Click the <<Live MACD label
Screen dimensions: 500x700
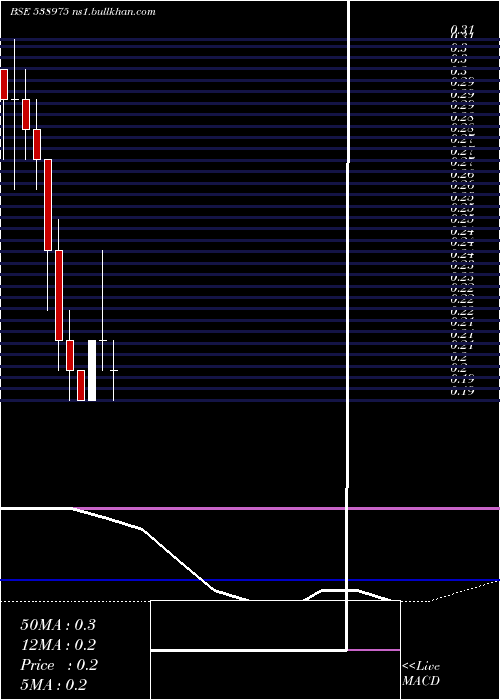(421, 674)
